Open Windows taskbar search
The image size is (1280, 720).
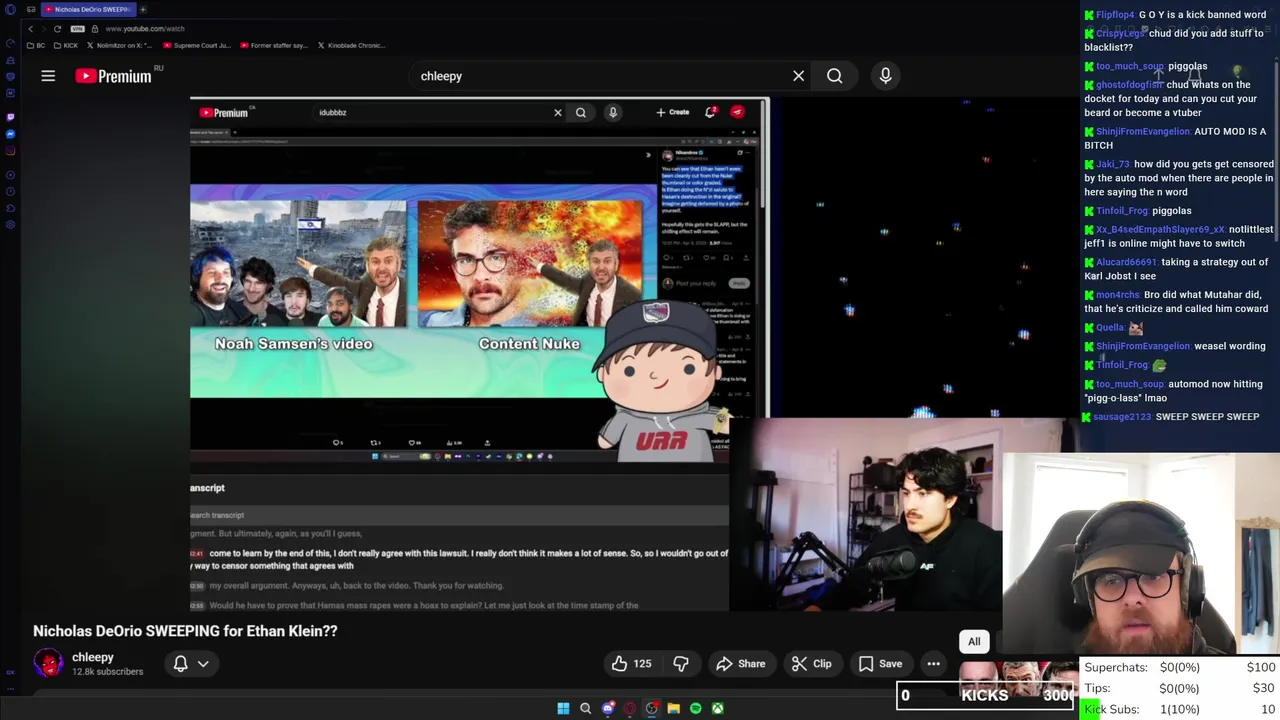pos(585,708)
